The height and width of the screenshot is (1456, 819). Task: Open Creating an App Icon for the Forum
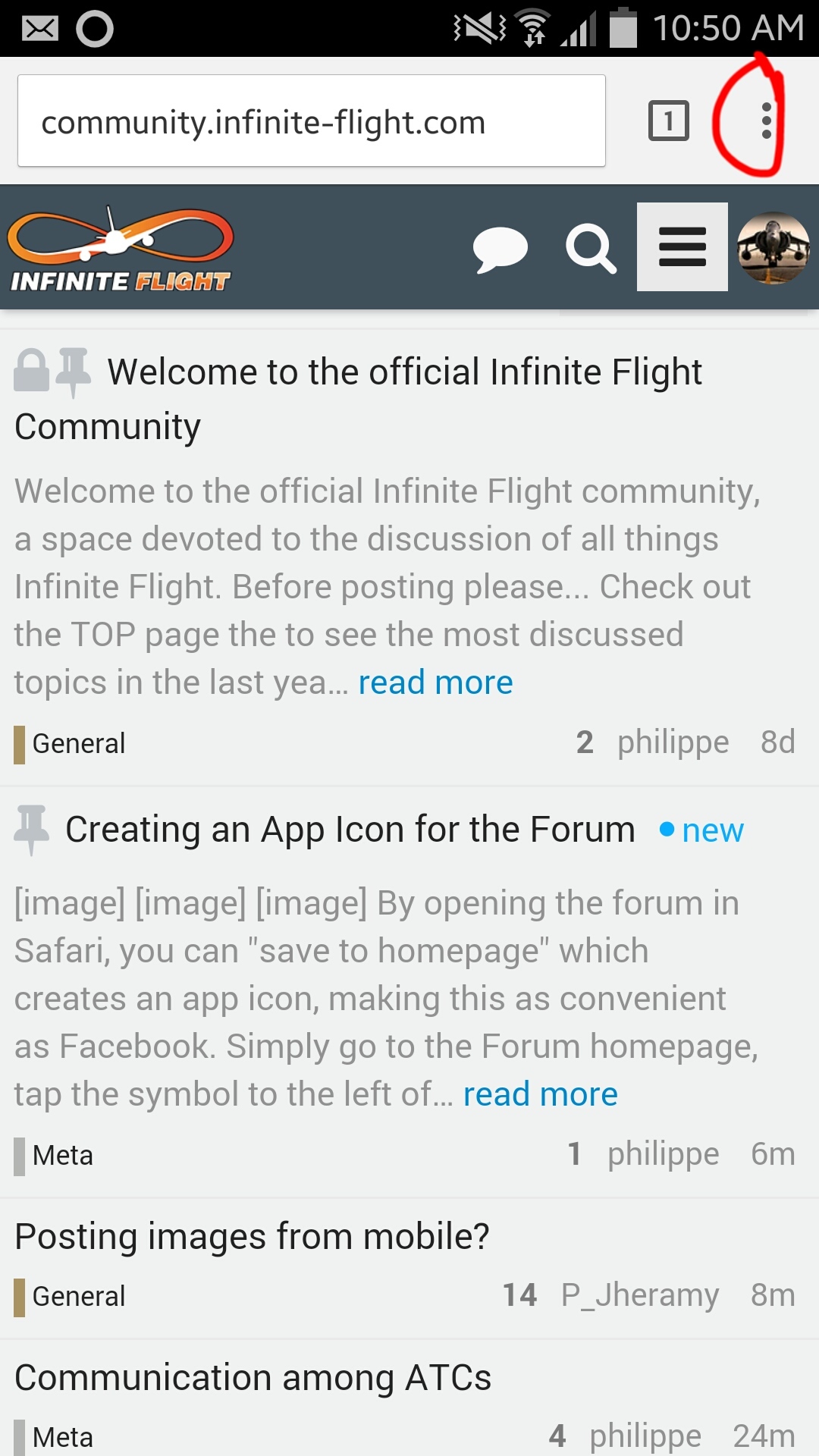click(350, 829)
